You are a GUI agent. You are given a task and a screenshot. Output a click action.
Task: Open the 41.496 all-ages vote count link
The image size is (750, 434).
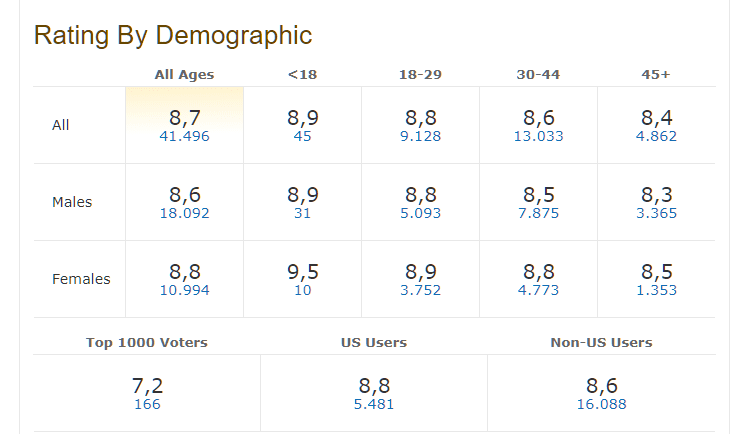tap(184, 136)
